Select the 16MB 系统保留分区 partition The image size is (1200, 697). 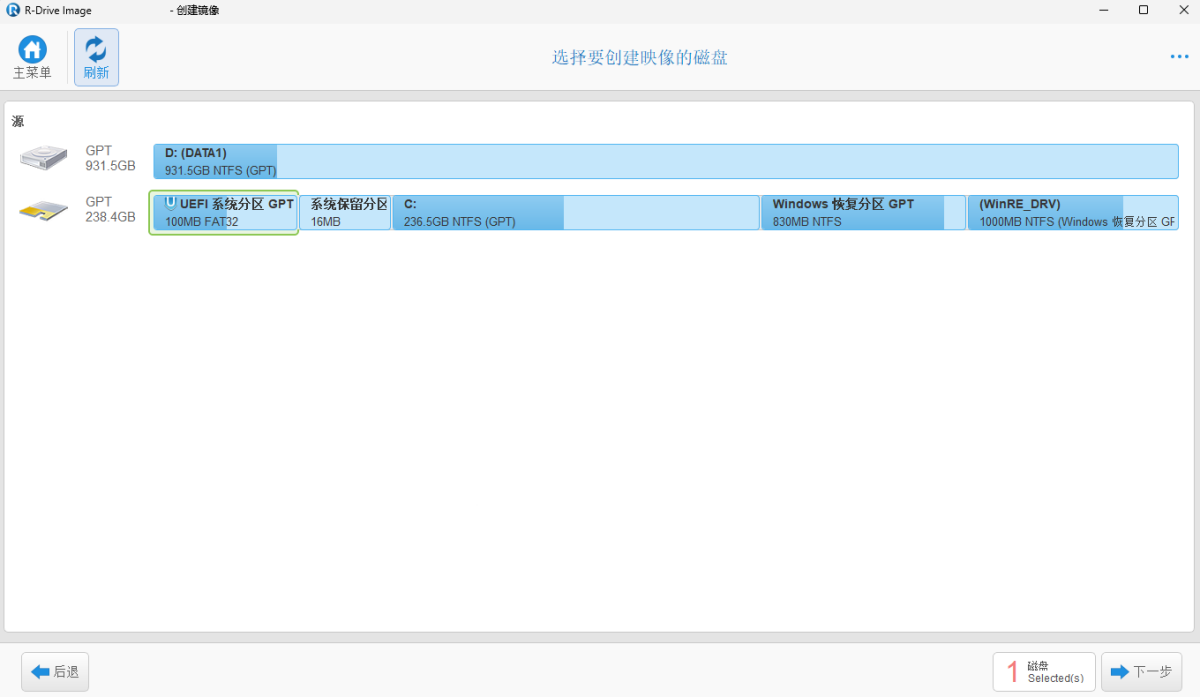tap(346, 213)
